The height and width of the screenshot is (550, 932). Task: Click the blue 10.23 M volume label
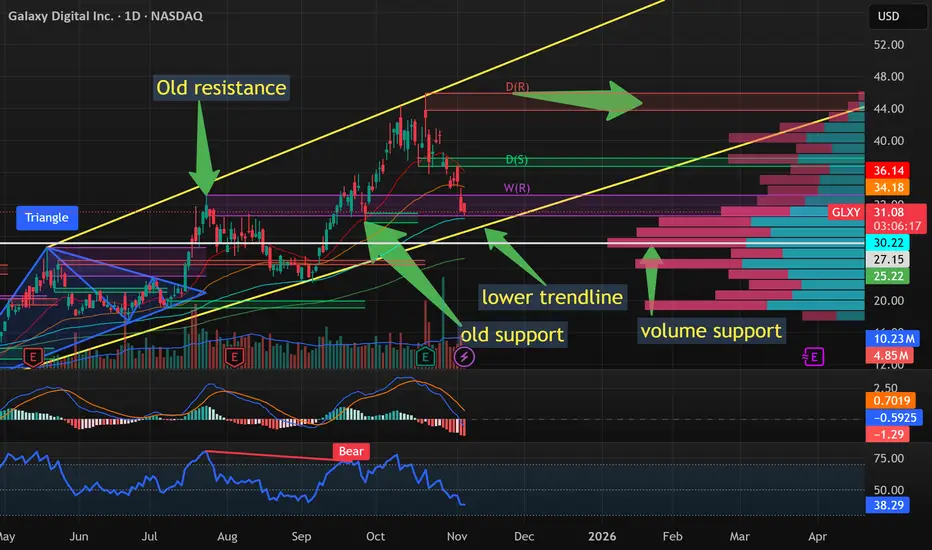tap(893, 339)
